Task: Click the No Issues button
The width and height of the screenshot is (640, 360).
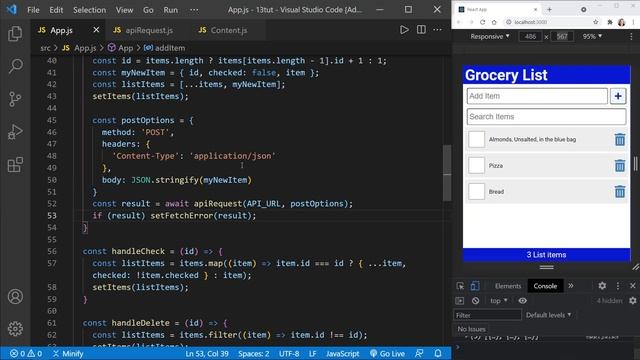Action: point(471,329)
